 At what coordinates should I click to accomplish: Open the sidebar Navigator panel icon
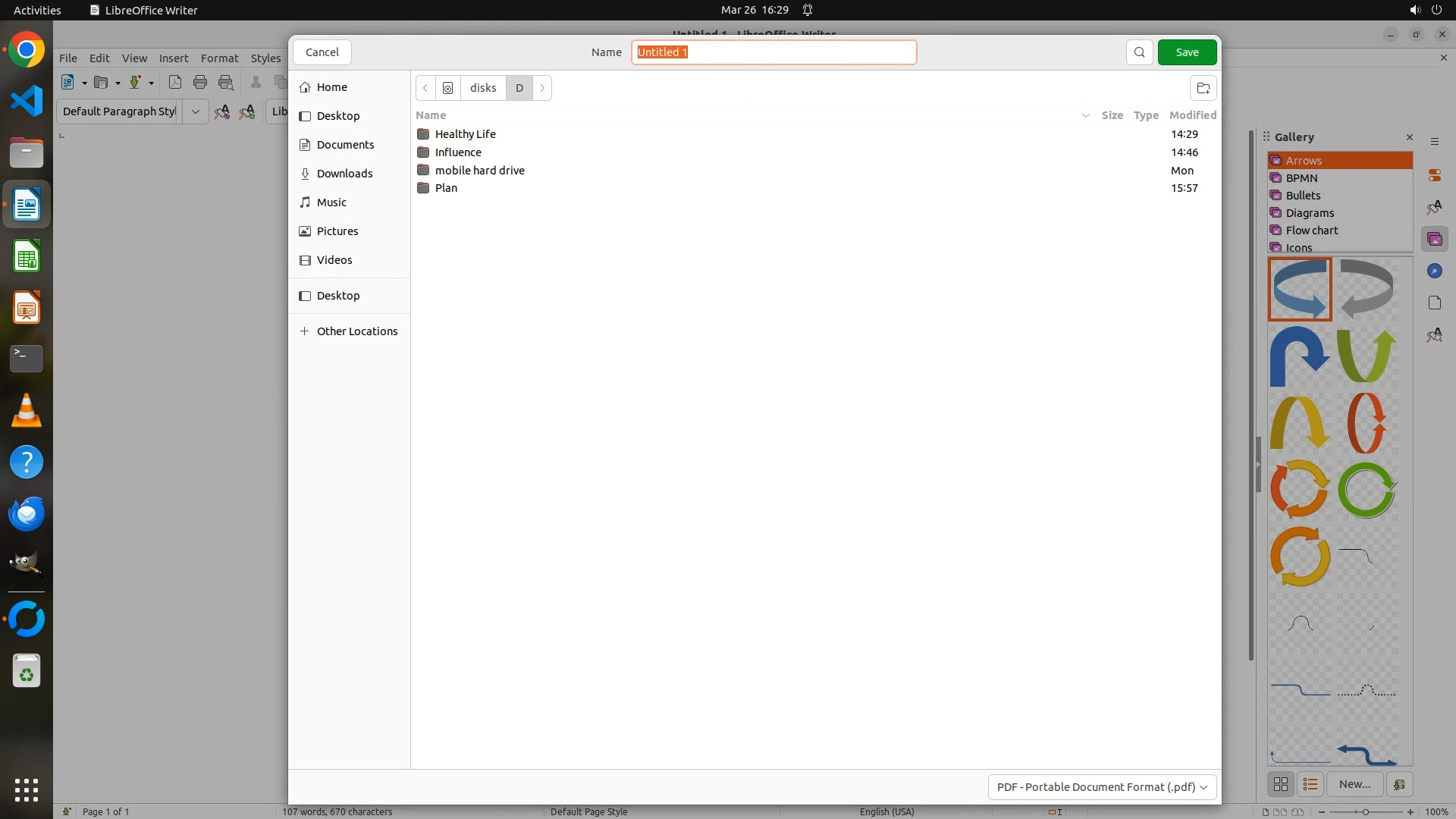pos(1434,271)
